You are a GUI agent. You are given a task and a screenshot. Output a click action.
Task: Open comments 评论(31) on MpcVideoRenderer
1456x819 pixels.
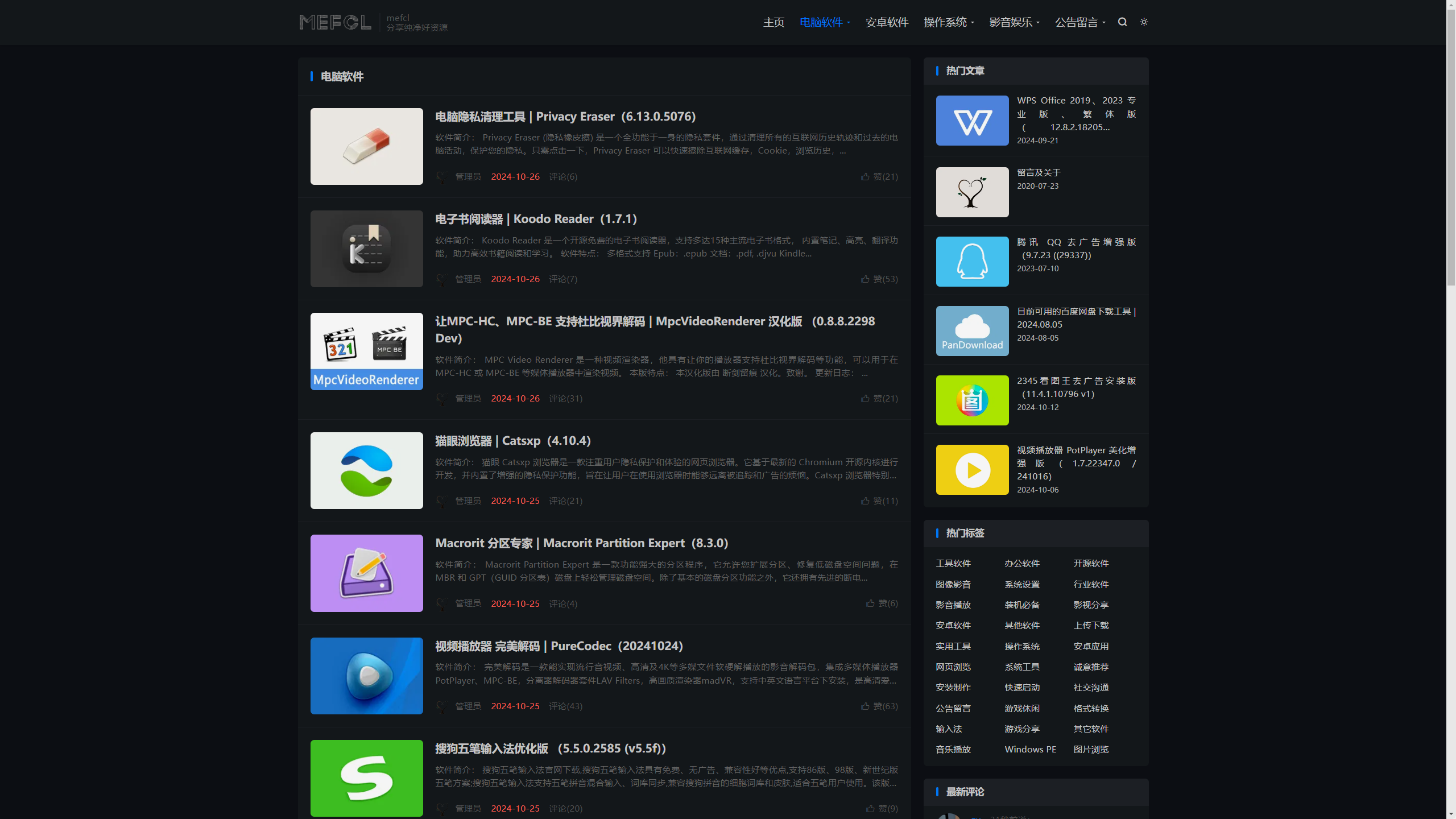point(565,399)
